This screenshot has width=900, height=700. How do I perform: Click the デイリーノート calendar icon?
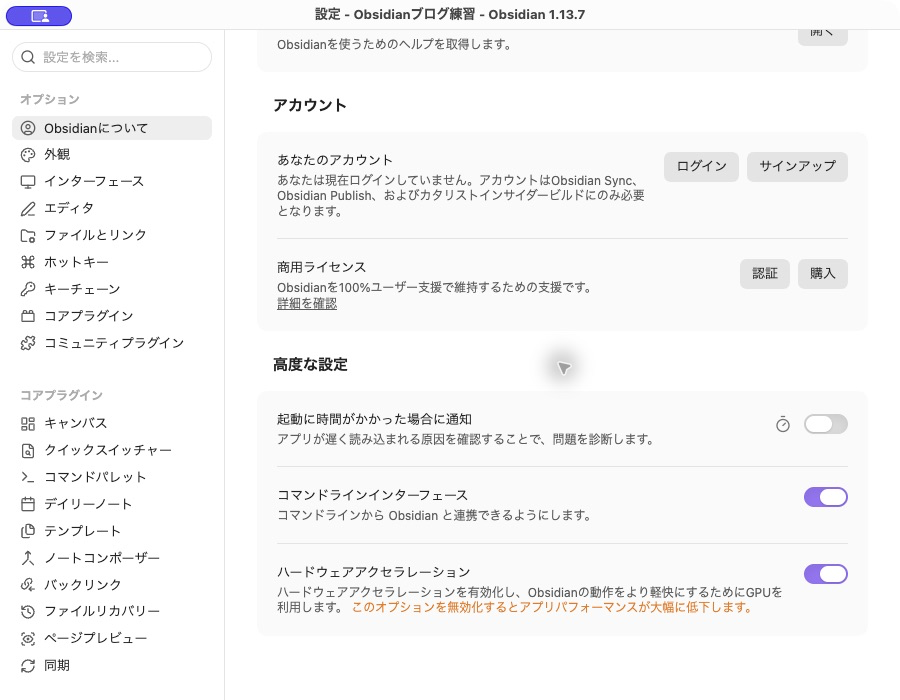28,504
